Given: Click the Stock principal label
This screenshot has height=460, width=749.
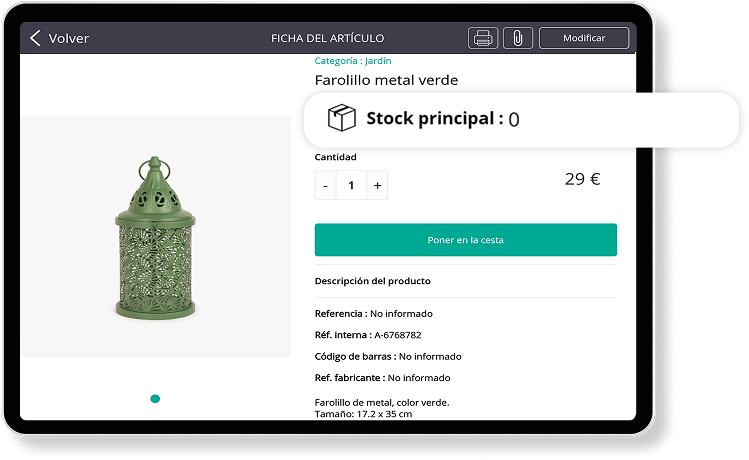Looking at the screenshot, I should tap(434, 119).
